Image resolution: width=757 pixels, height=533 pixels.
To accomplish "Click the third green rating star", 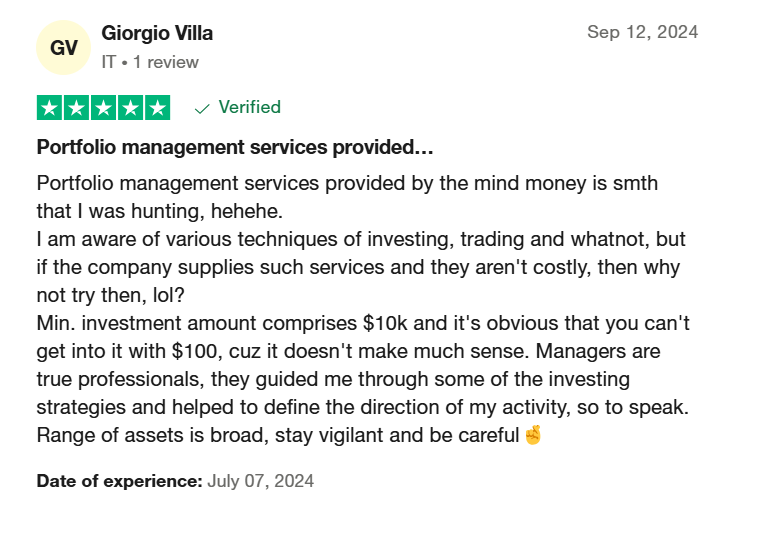I will coord(103,108).
